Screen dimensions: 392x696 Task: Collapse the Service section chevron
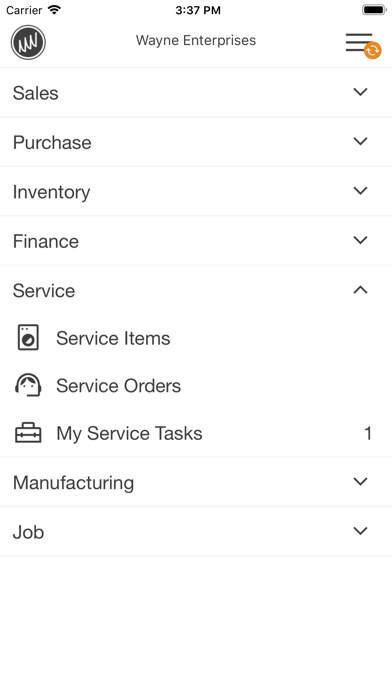(x=360, y=290)
